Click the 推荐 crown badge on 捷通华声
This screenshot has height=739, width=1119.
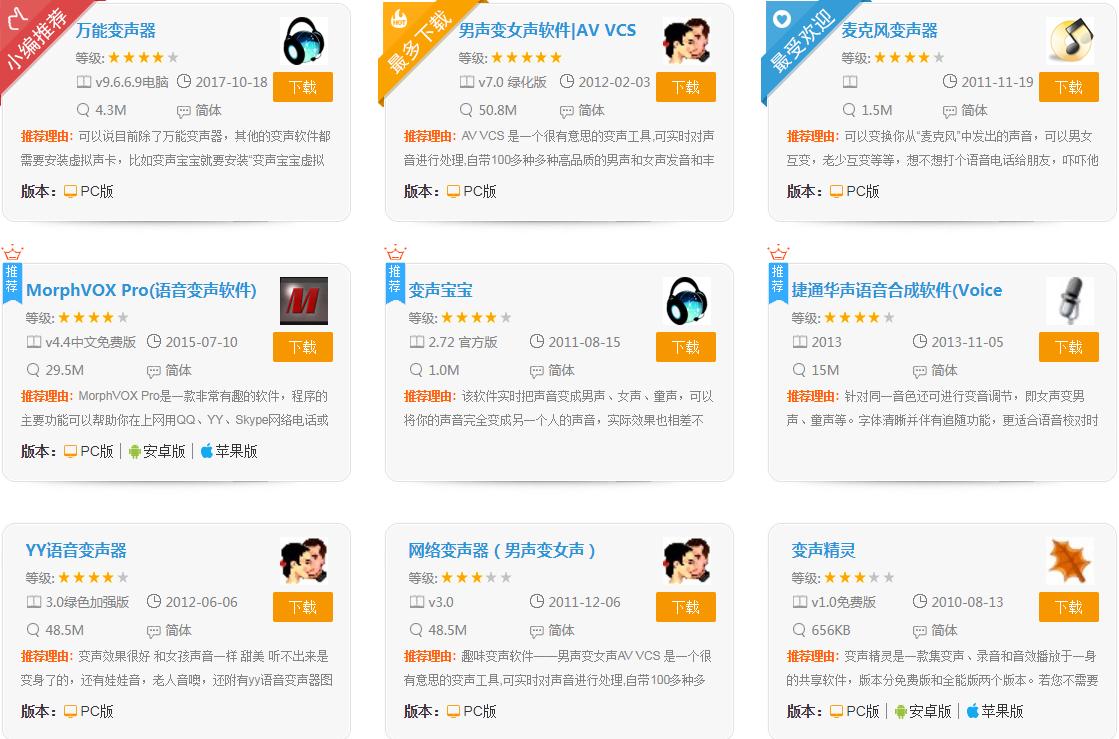(778, 275)
